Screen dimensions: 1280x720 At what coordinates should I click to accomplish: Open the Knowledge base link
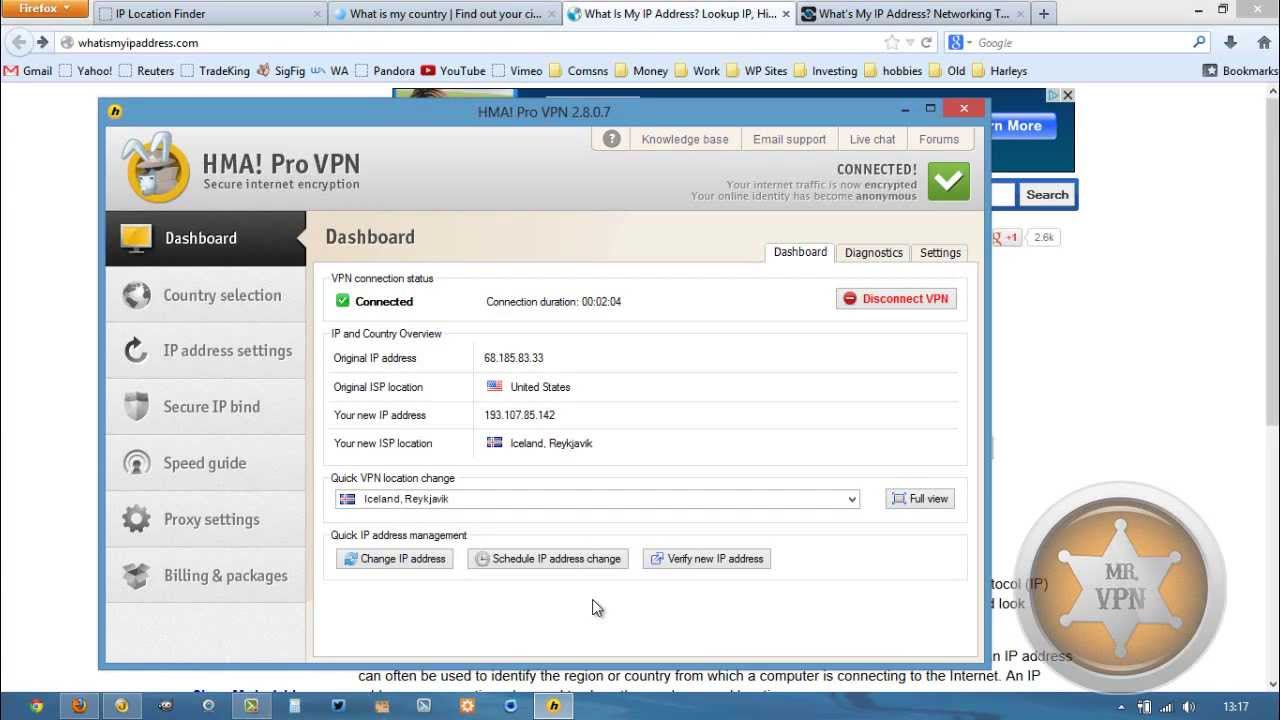click(x=685, y=139)
